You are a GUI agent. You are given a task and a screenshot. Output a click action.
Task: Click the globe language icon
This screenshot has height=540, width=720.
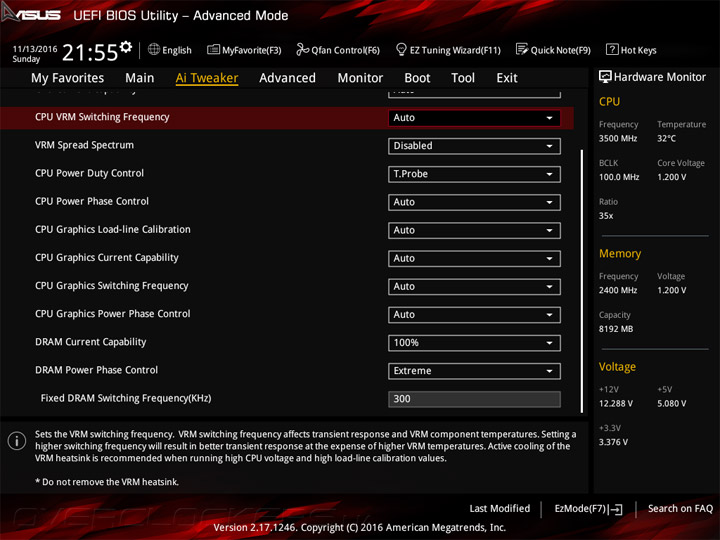154,49
